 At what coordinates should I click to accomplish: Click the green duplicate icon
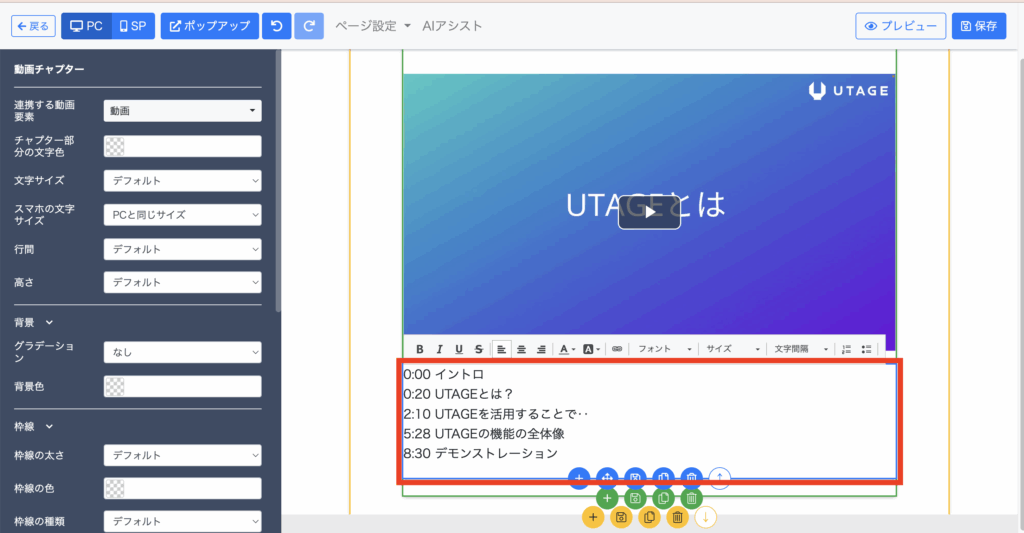click(x=664, y=498)
